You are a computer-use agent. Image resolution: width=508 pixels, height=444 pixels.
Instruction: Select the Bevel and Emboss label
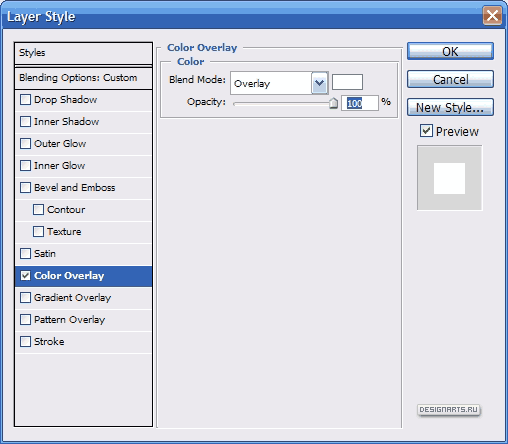[75, 188]
